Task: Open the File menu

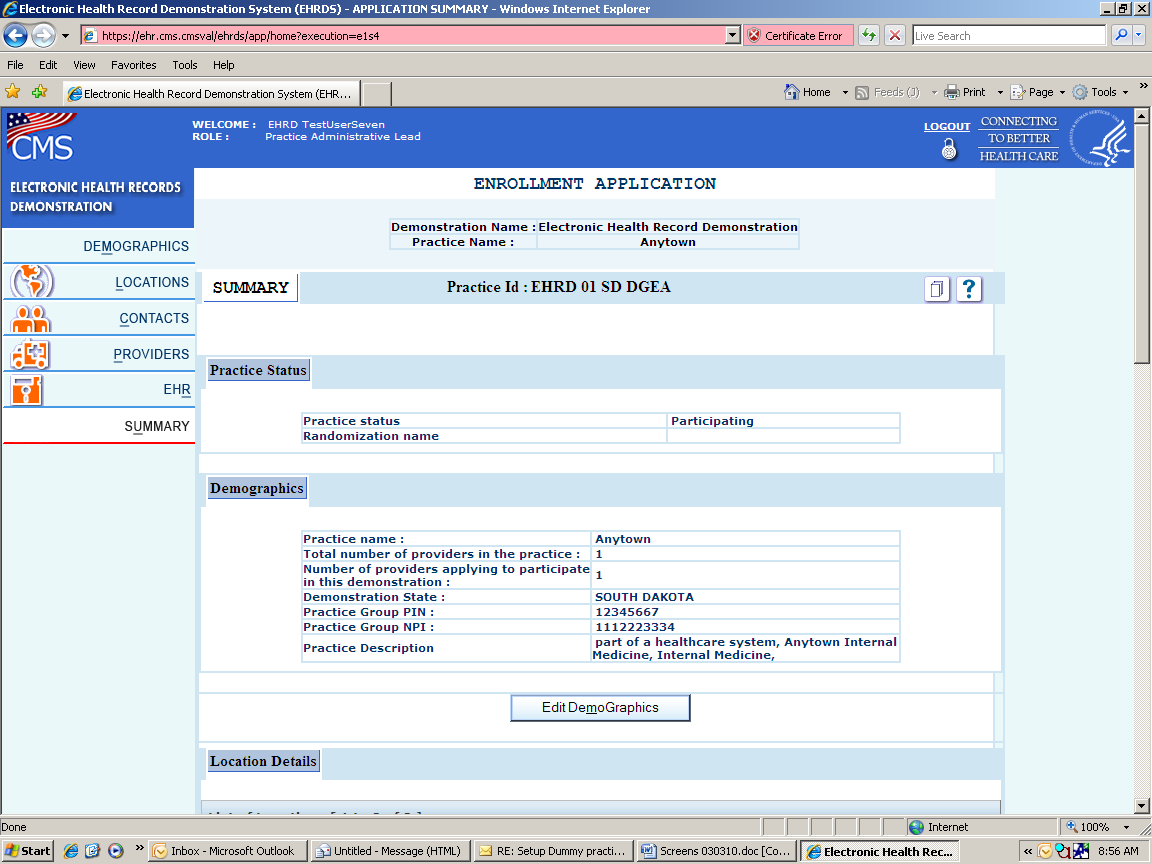Action: click(15, 65)
